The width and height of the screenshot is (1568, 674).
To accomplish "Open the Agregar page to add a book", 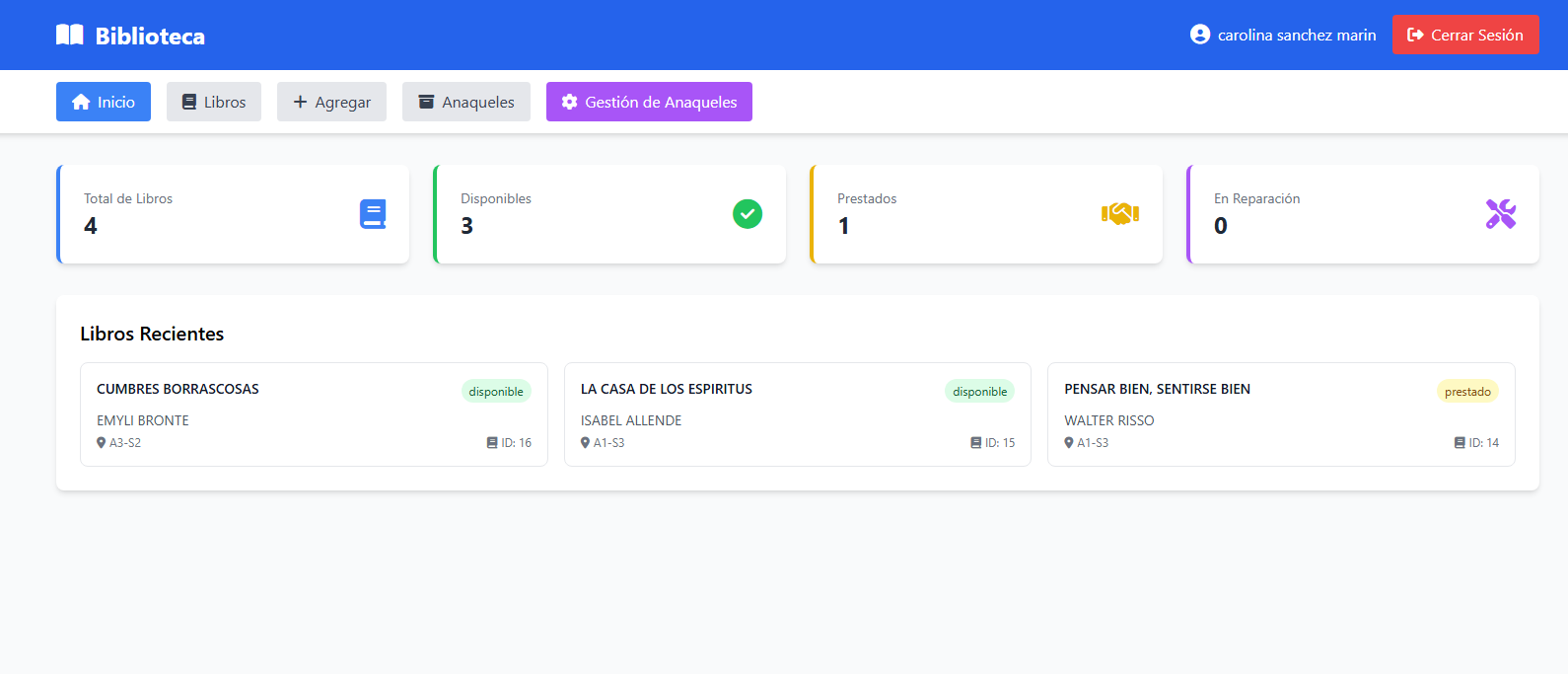I will (331, 102).
